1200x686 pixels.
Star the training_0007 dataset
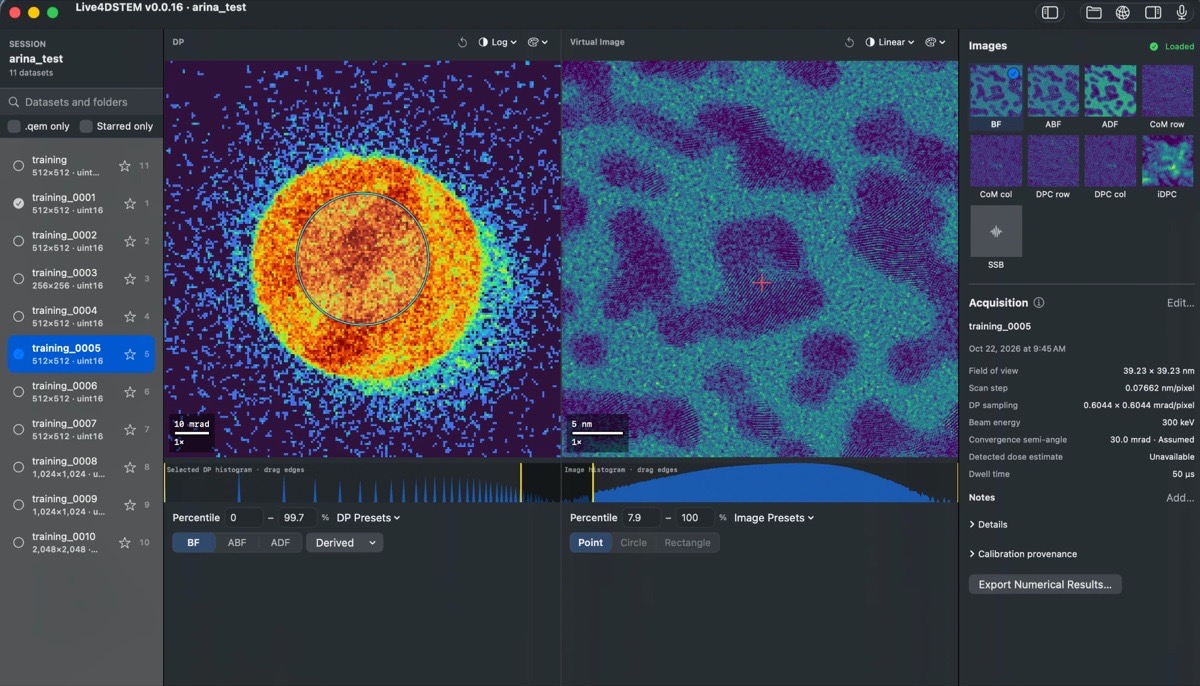pos(130,430)
